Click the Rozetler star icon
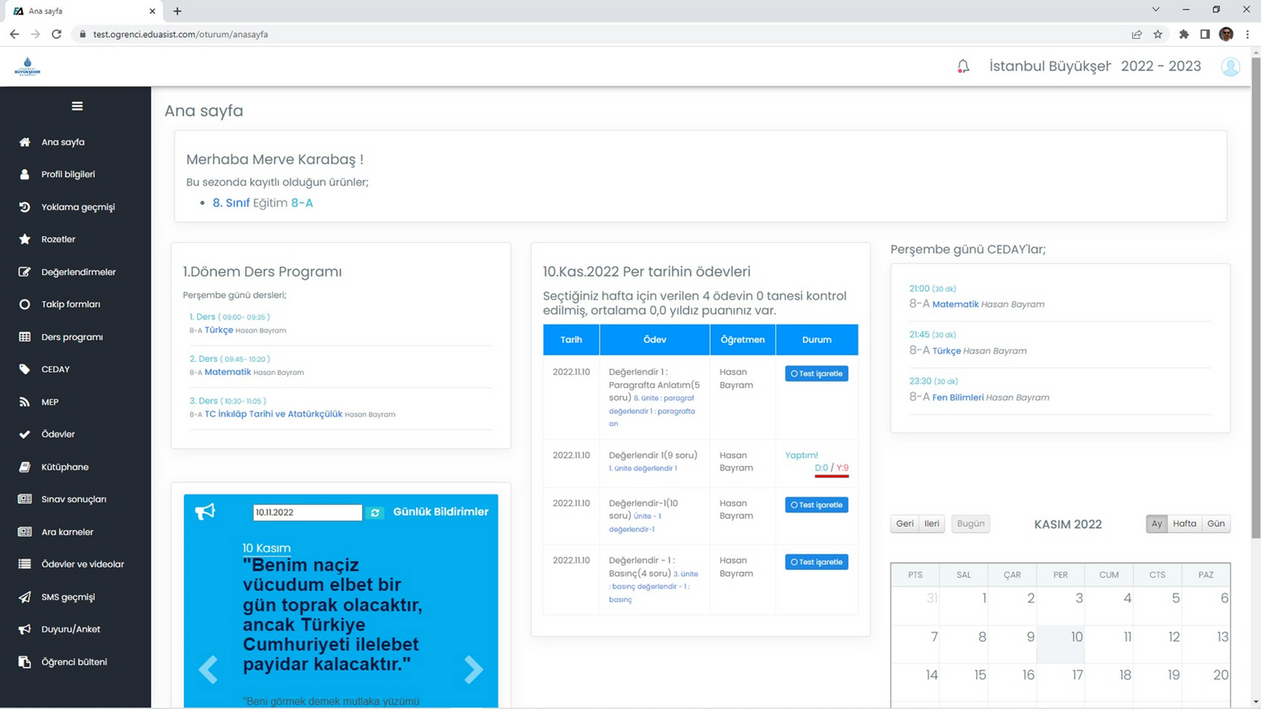The width and height of the screenshot is (1261, 709). click(25, 240)
